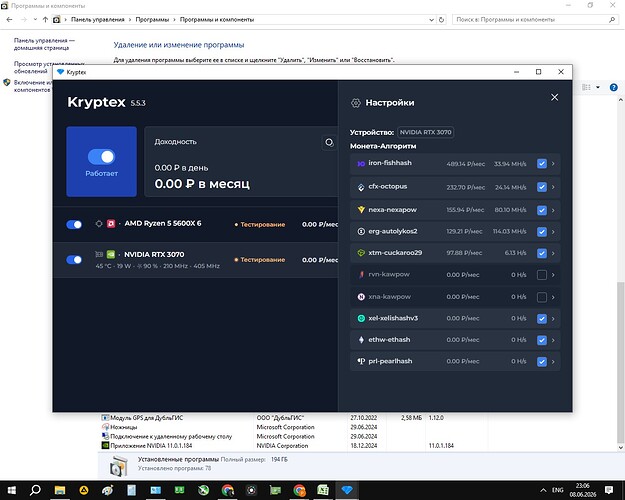The height and width of the screenshot is (500, 625).
Task: Open the notification center in taskbar
Action: tap(609, 490)
